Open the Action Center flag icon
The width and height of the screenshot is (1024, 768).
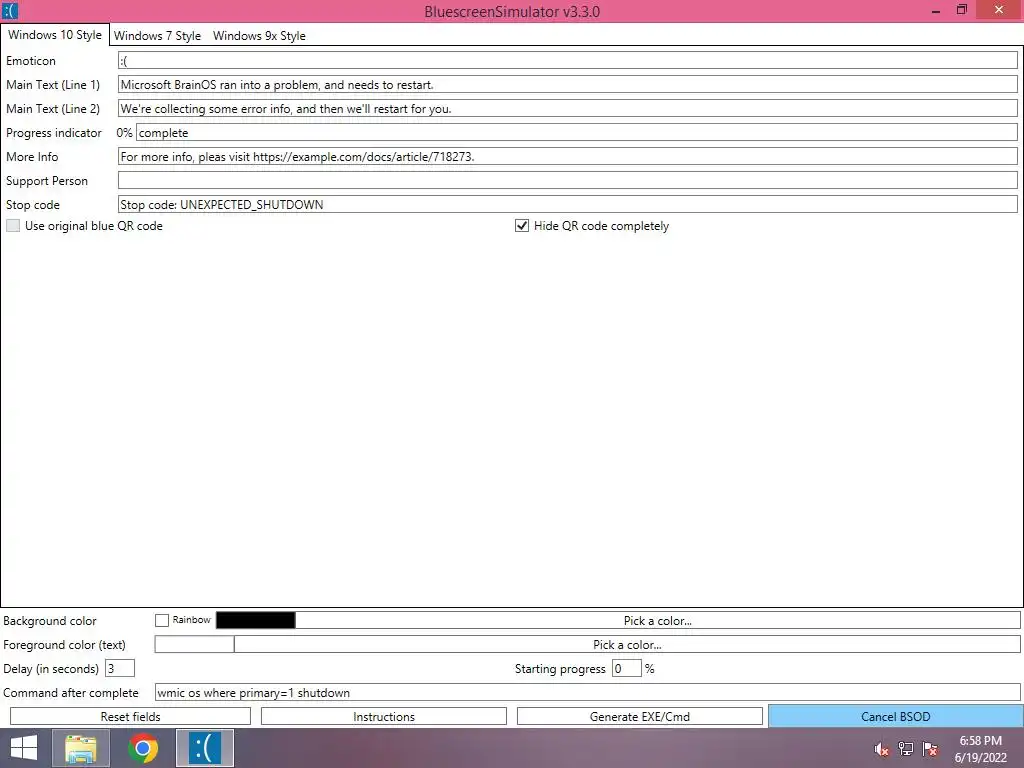point(930,749)
